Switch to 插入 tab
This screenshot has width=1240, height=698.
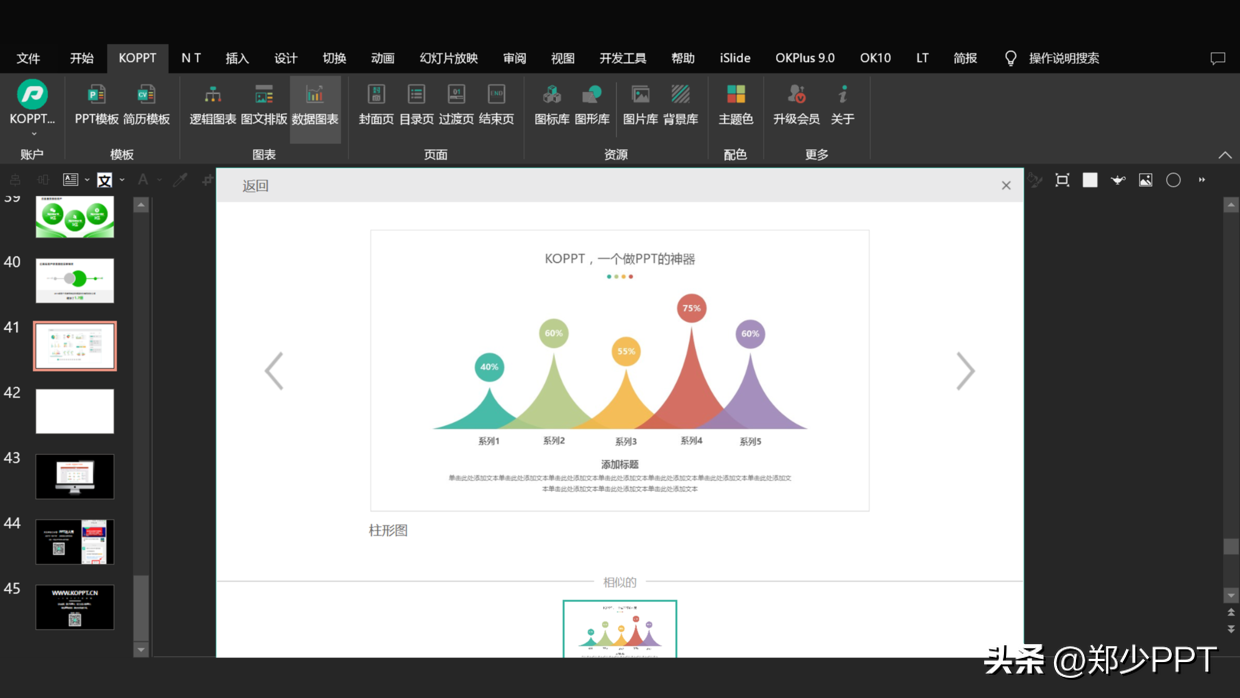click(237, 58)
